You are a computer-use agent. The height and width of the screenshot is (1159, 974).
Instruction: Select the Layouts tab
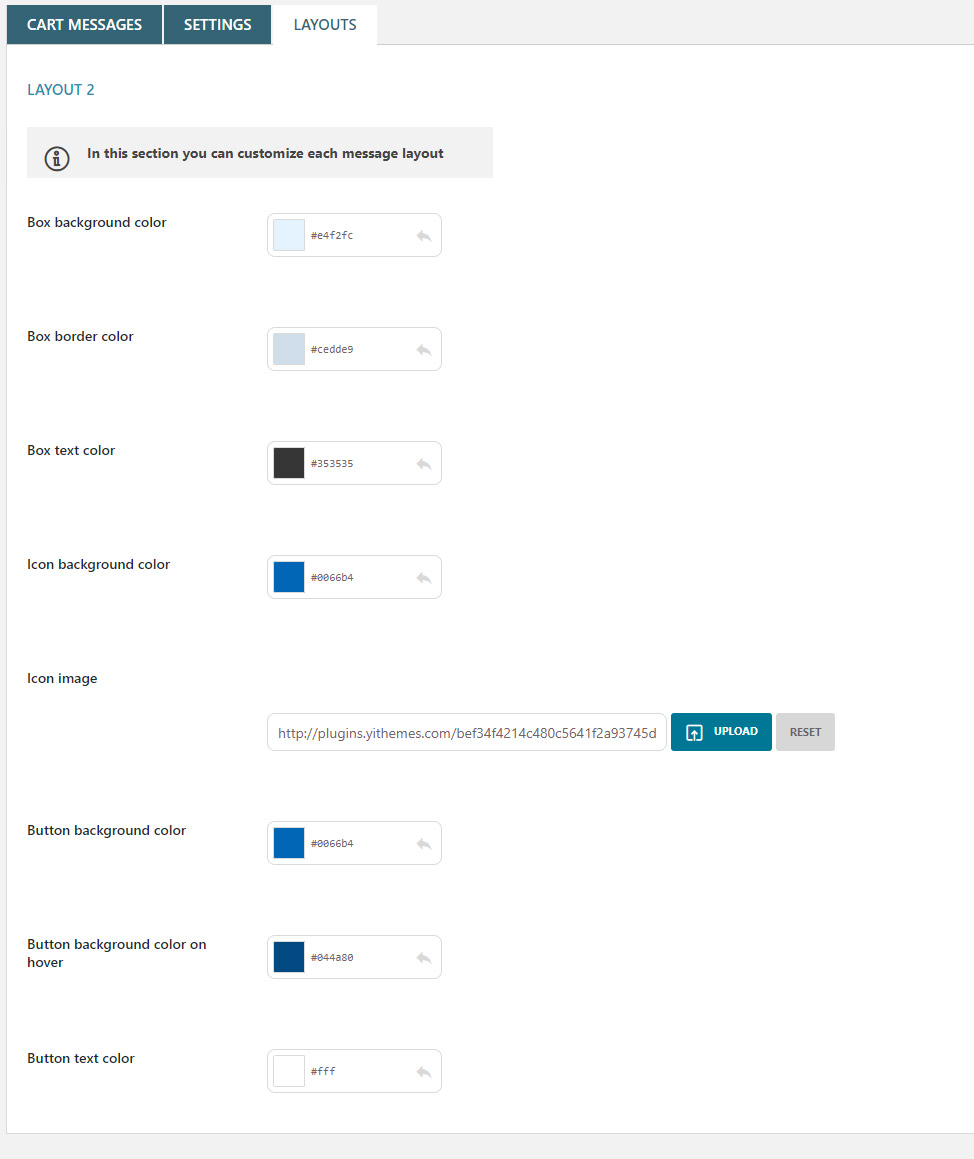click(325, 25)
